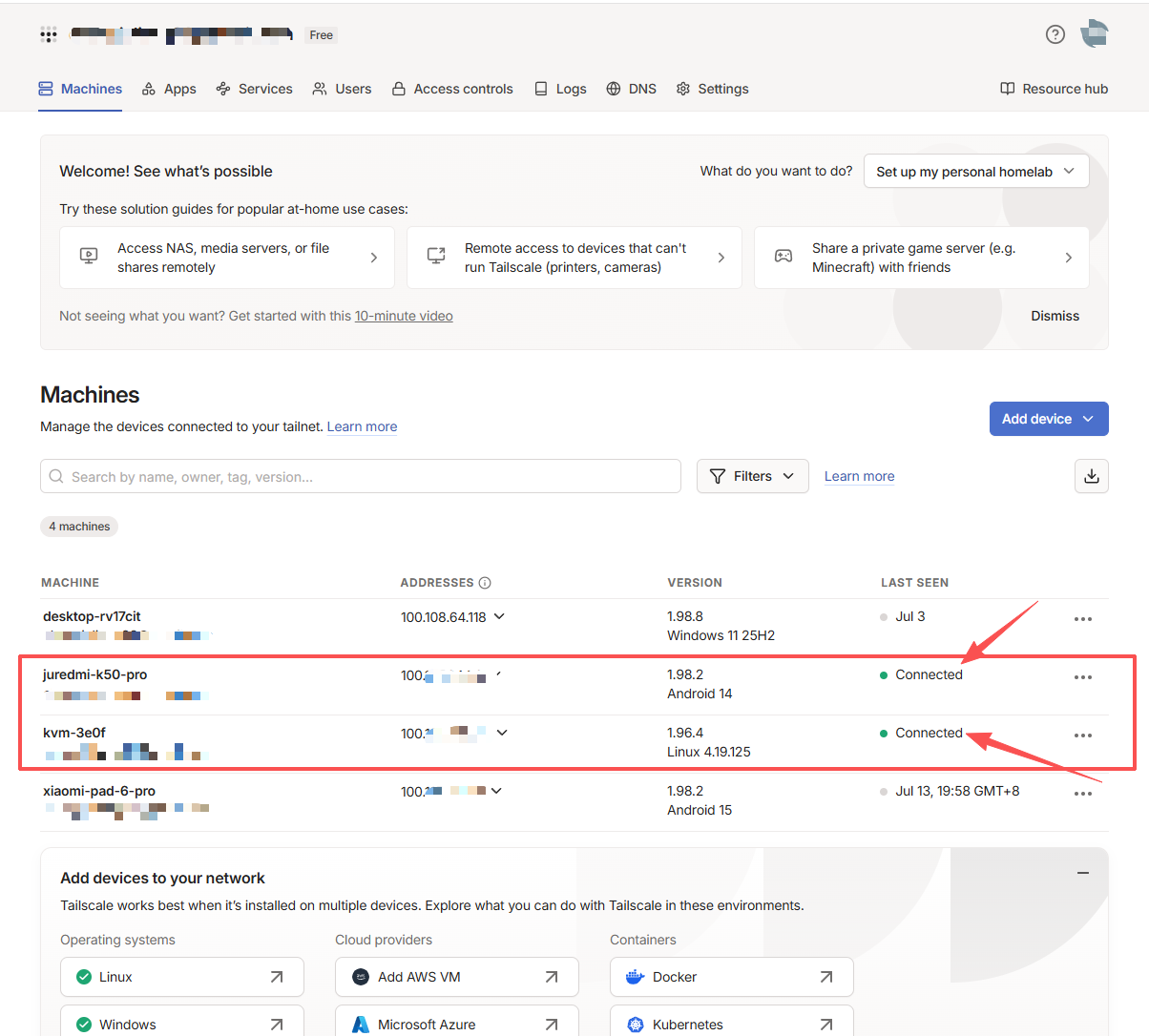Click the Addresses info icon

pos(485,583)
